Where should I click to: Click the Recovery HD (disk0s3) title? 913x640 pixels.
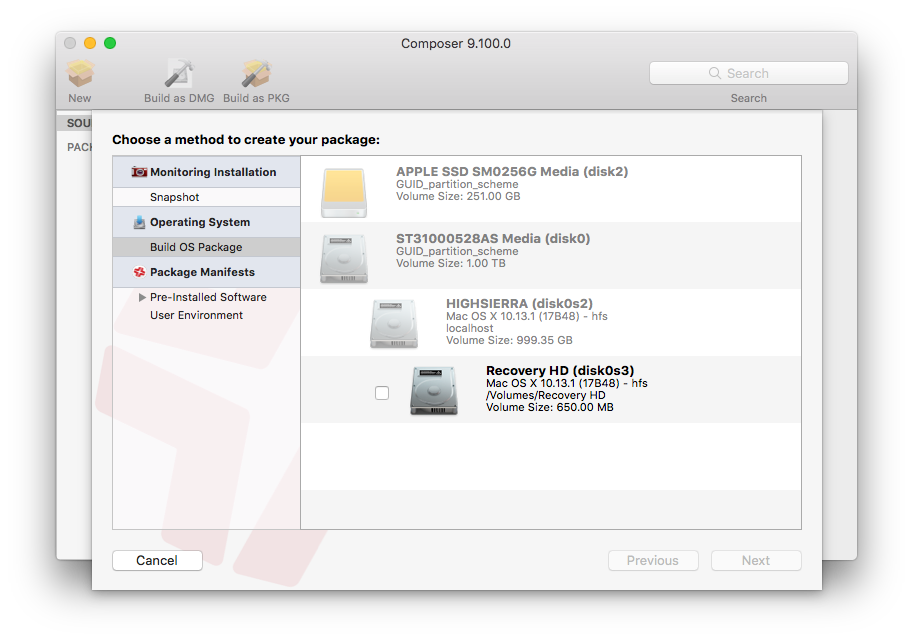[560, 370]
